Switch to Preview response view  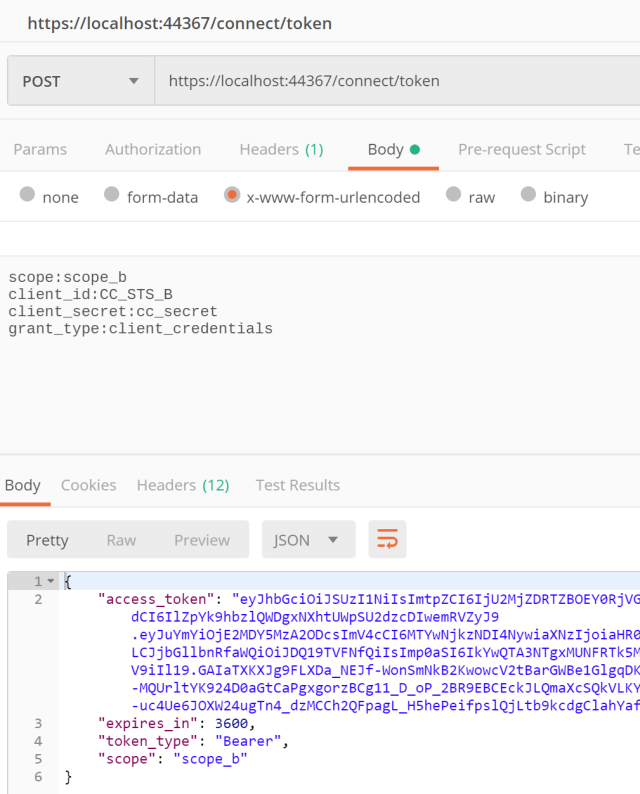click(202, 540)
